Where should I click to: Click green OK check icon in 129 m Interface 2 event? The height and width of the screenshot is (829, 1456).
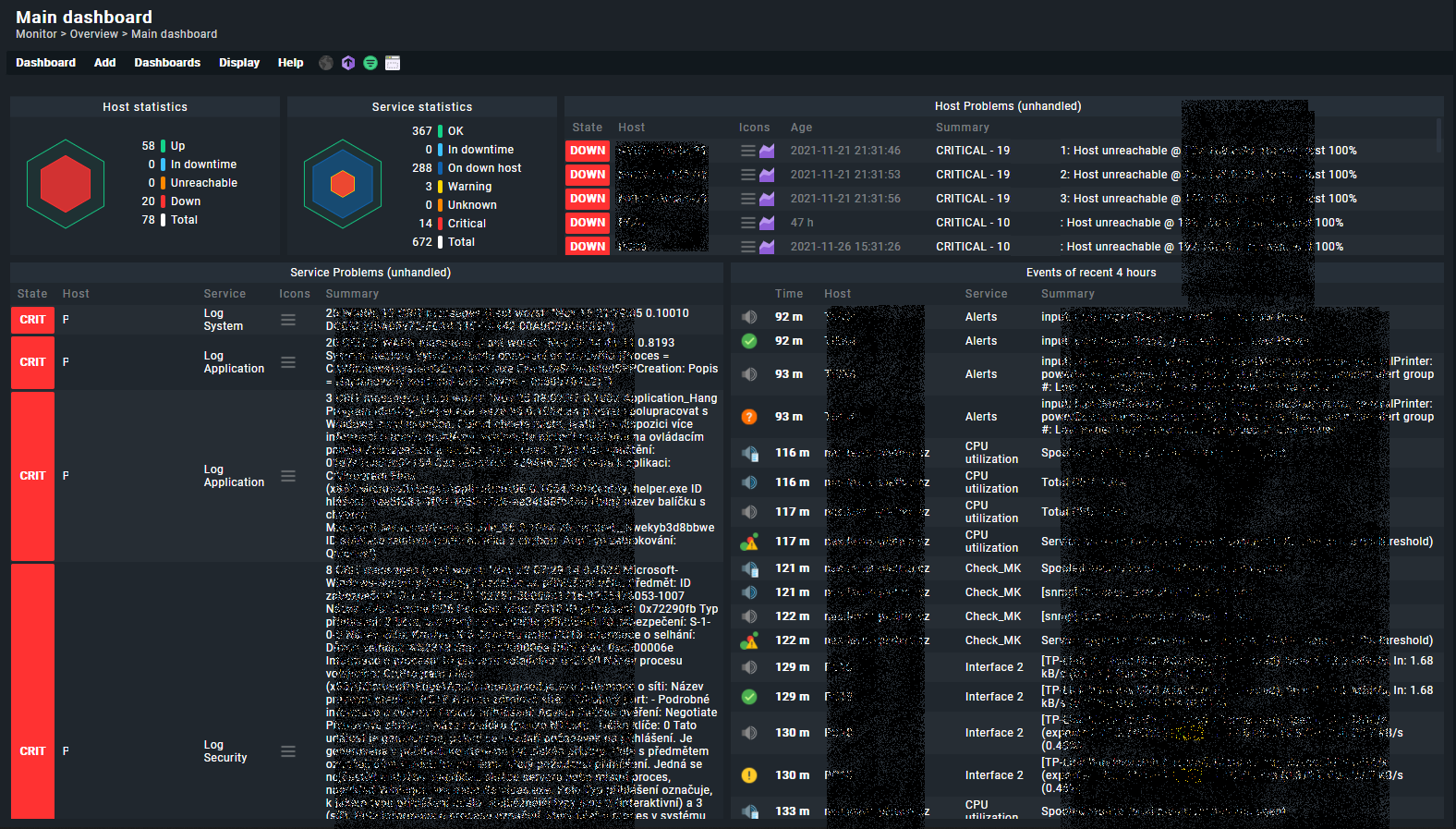(x=749, y=697)
